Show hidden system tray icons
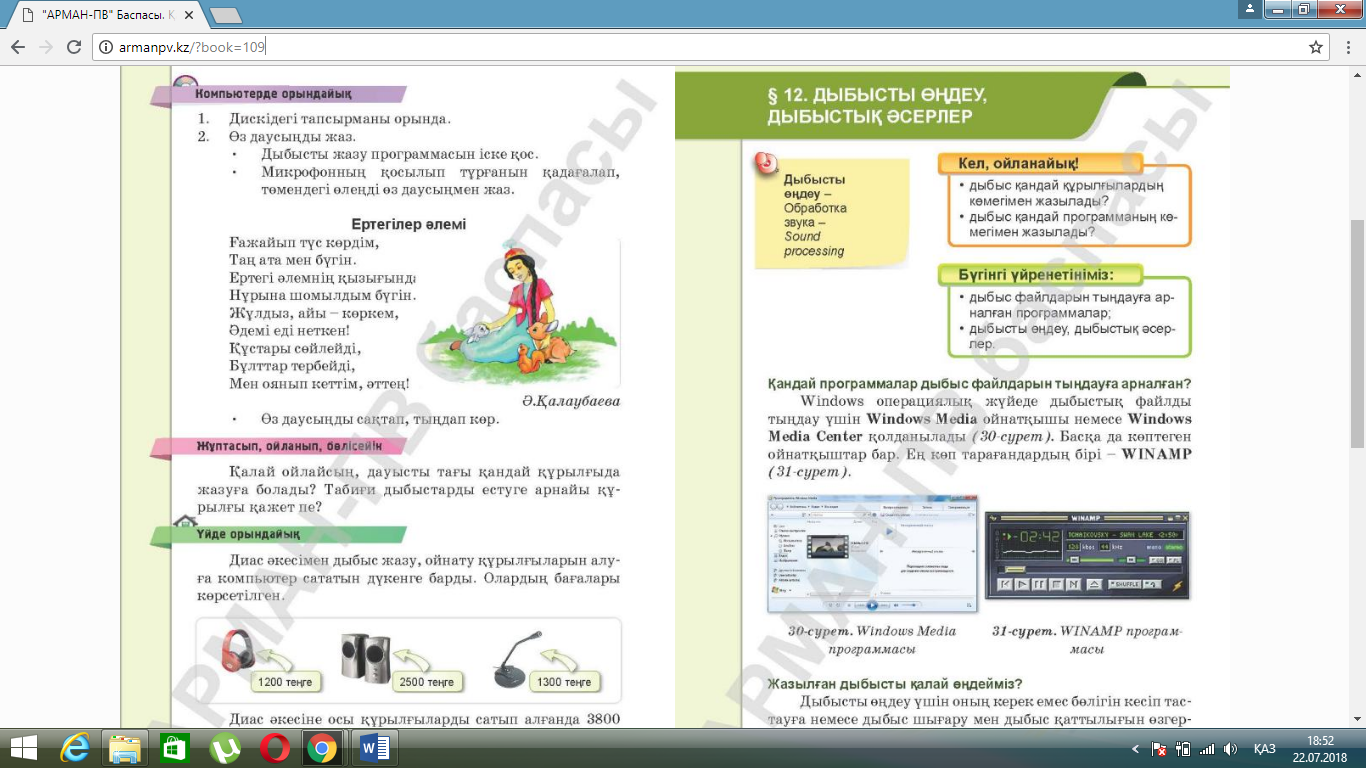1366x768 pixels. (x=1135, y=749)
